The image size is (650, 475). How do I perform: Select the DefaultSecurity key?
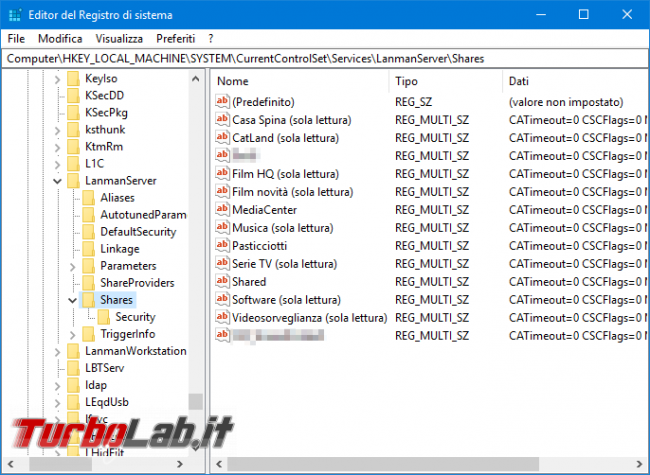(x=138, y=232)
